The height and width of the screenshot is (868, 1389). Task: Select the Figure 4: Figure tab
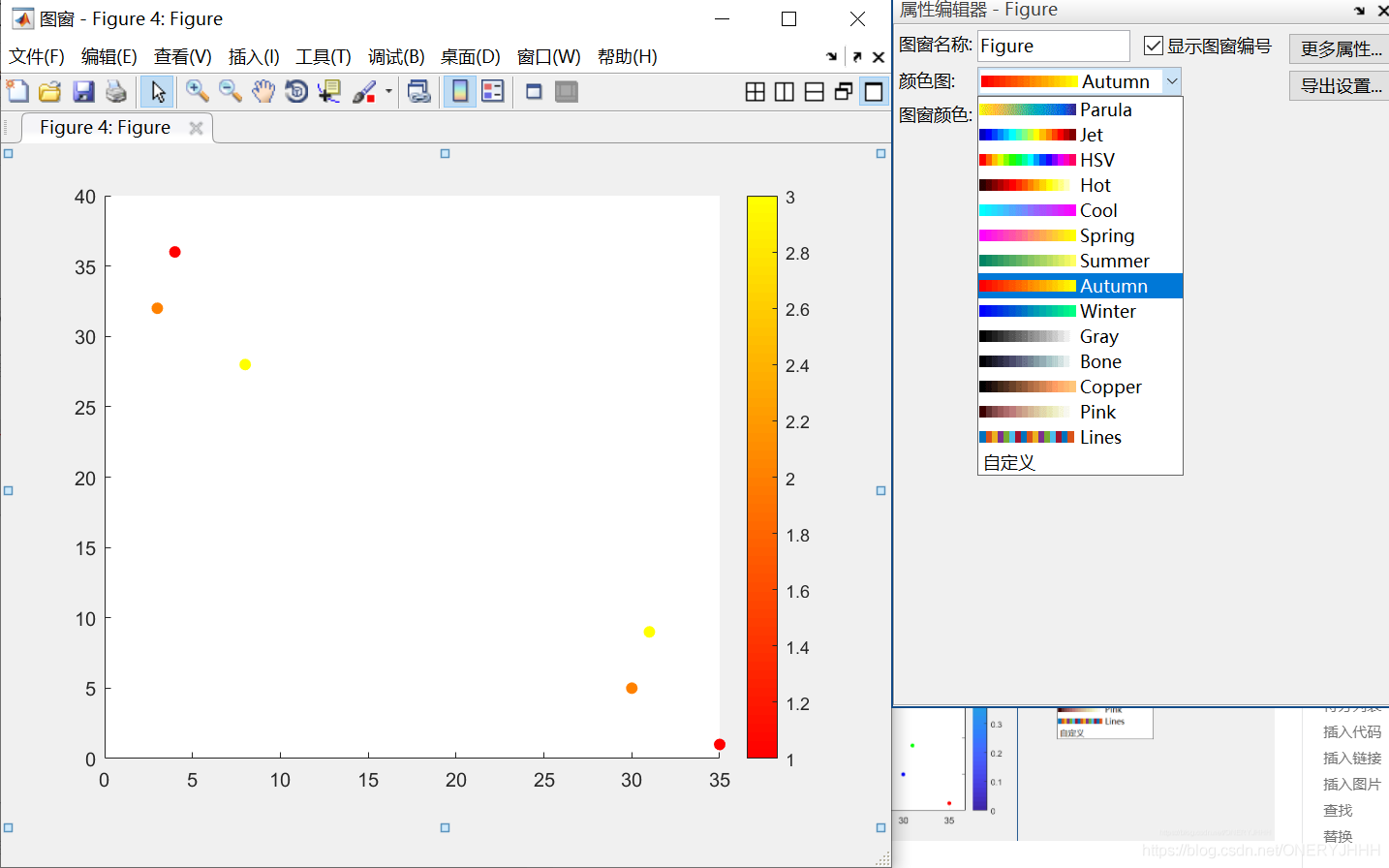(105, 128)
